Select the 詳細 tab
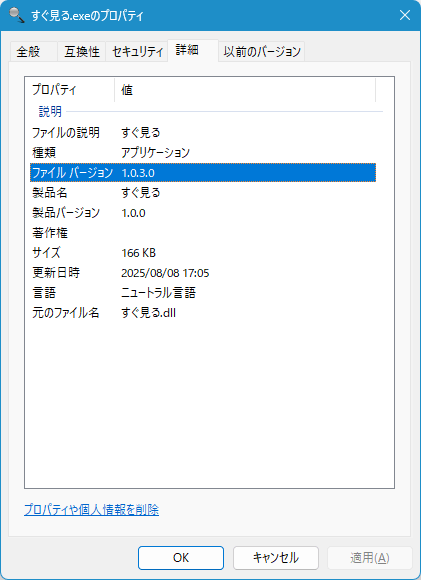This screenshot has width=421, height=580. 193,50
